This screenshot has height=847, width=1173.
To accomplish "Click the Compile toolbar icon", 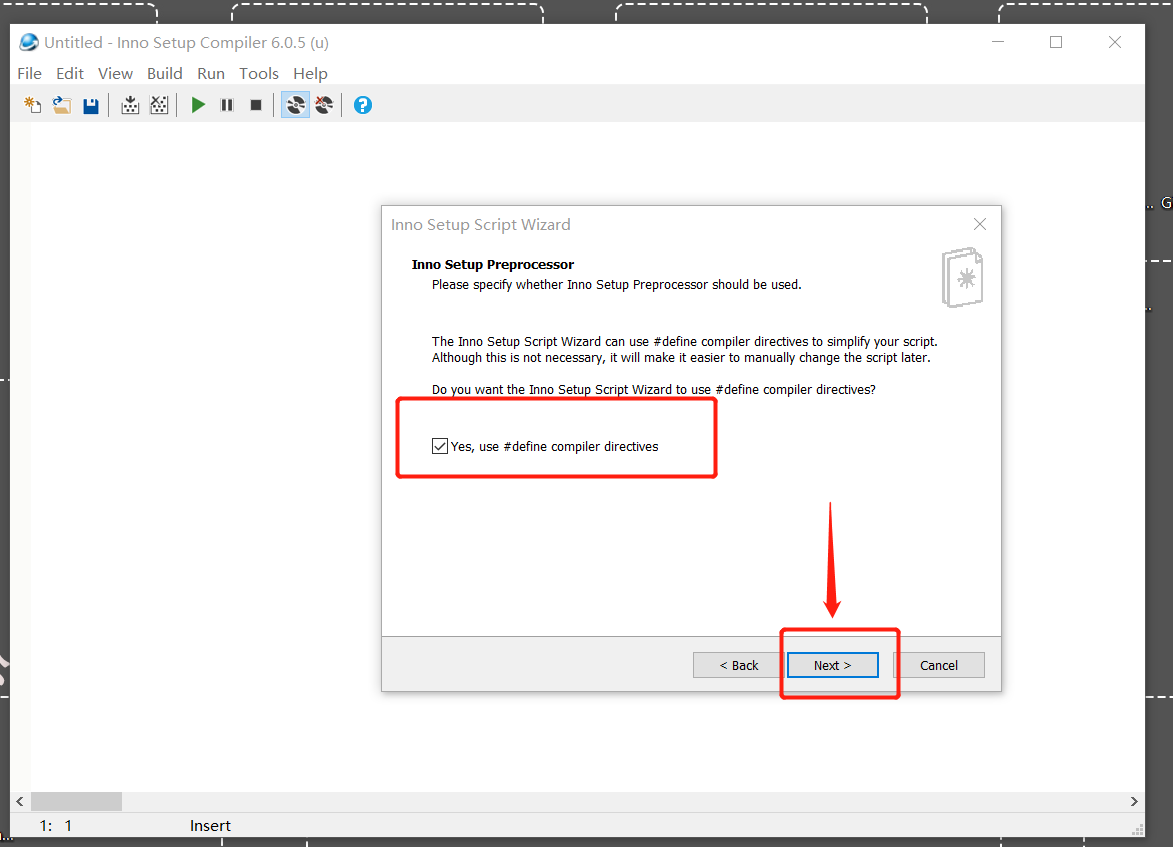I will pyautogui.click(x=130, y=106).
